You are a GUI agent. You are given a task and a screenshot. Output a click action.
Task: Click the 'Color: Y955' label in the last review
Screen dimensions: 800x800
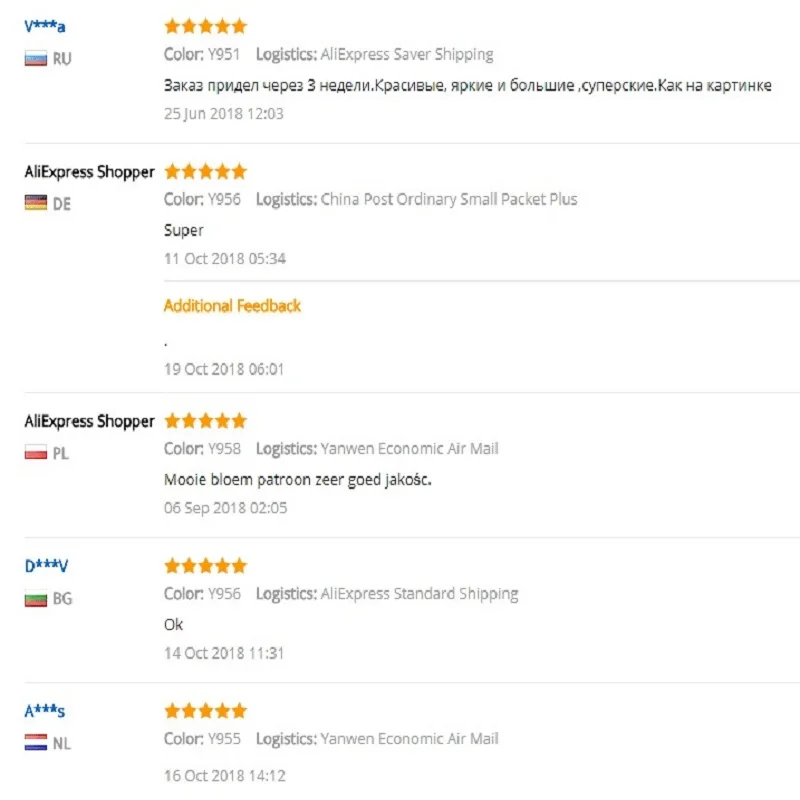[x=202, y=739]
